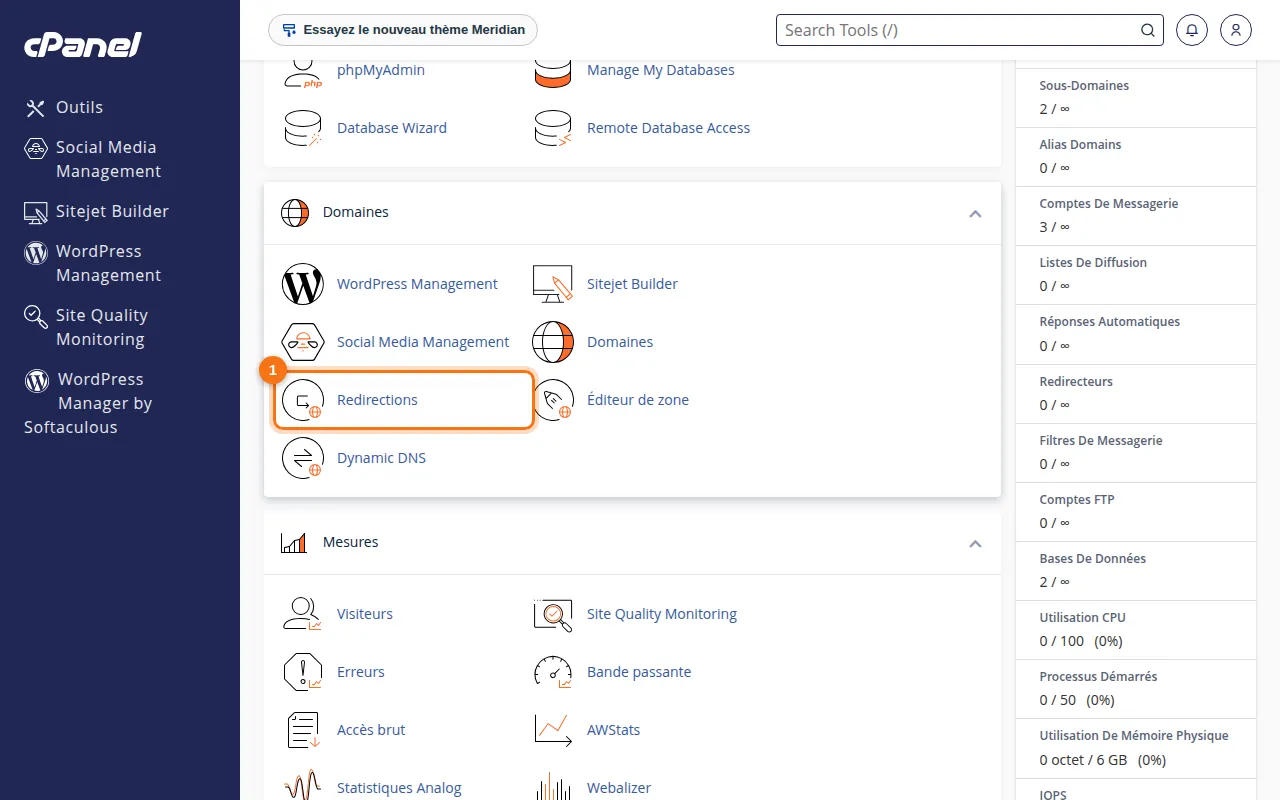This screenshot has width=1280, height=800.
Task: Open WordPress Manager by Softaculous in sidebar
Action: pyautogui.click(x=88, y=403)
